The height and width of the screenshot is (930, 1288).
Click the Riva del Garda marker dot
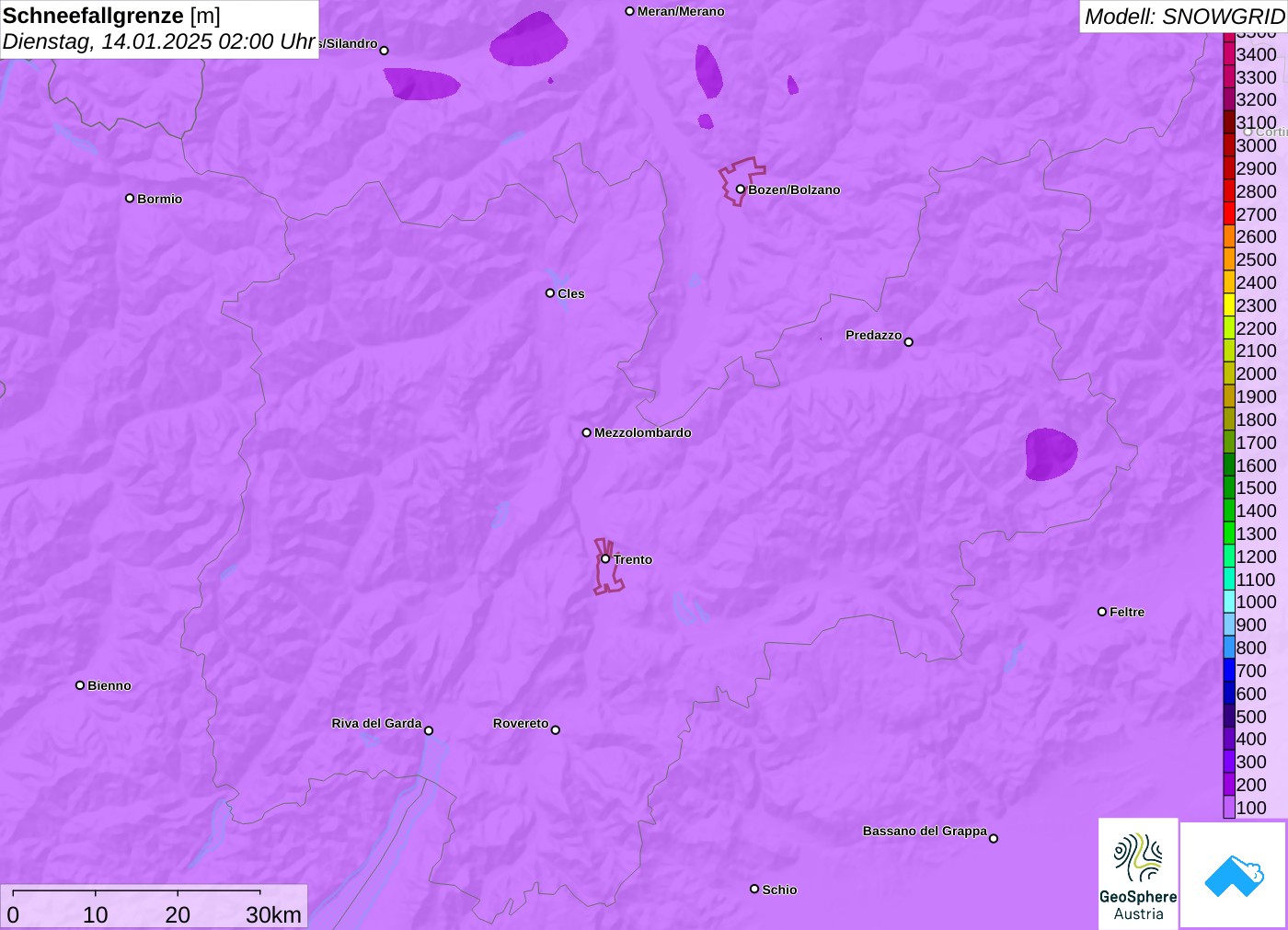(x=429, y=730)
